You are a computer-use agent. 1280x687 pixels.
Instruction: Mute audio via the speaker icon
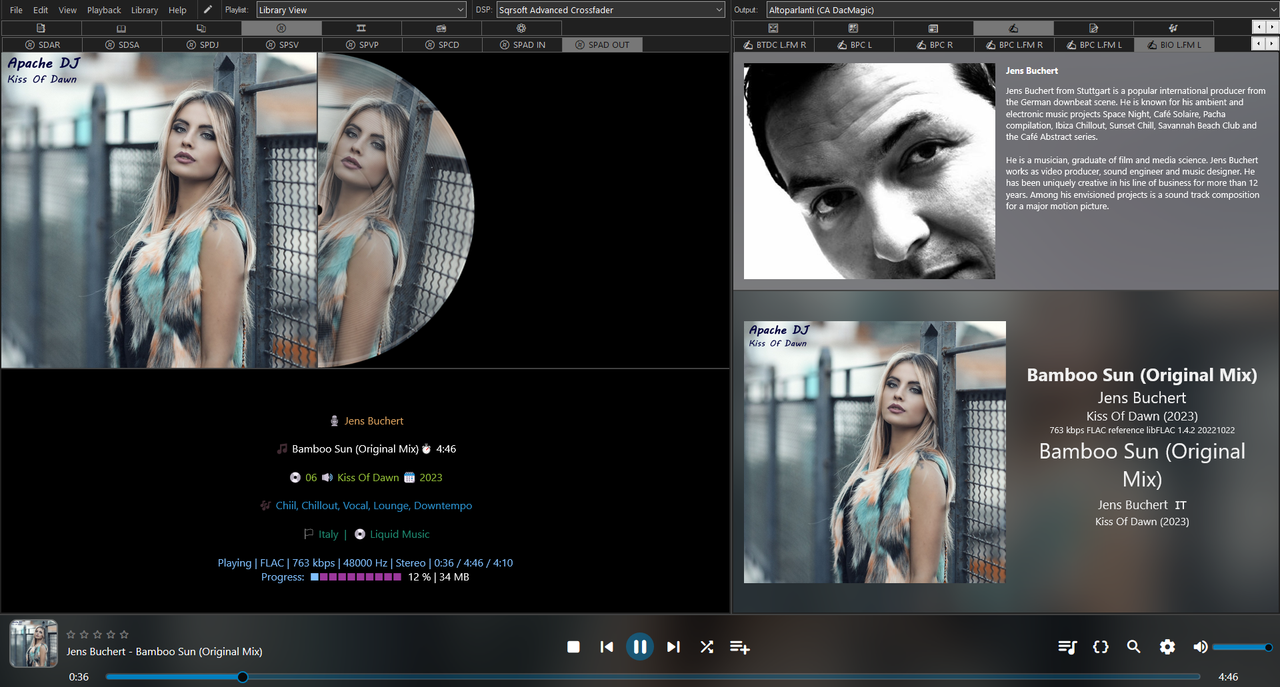(1200, 647)
